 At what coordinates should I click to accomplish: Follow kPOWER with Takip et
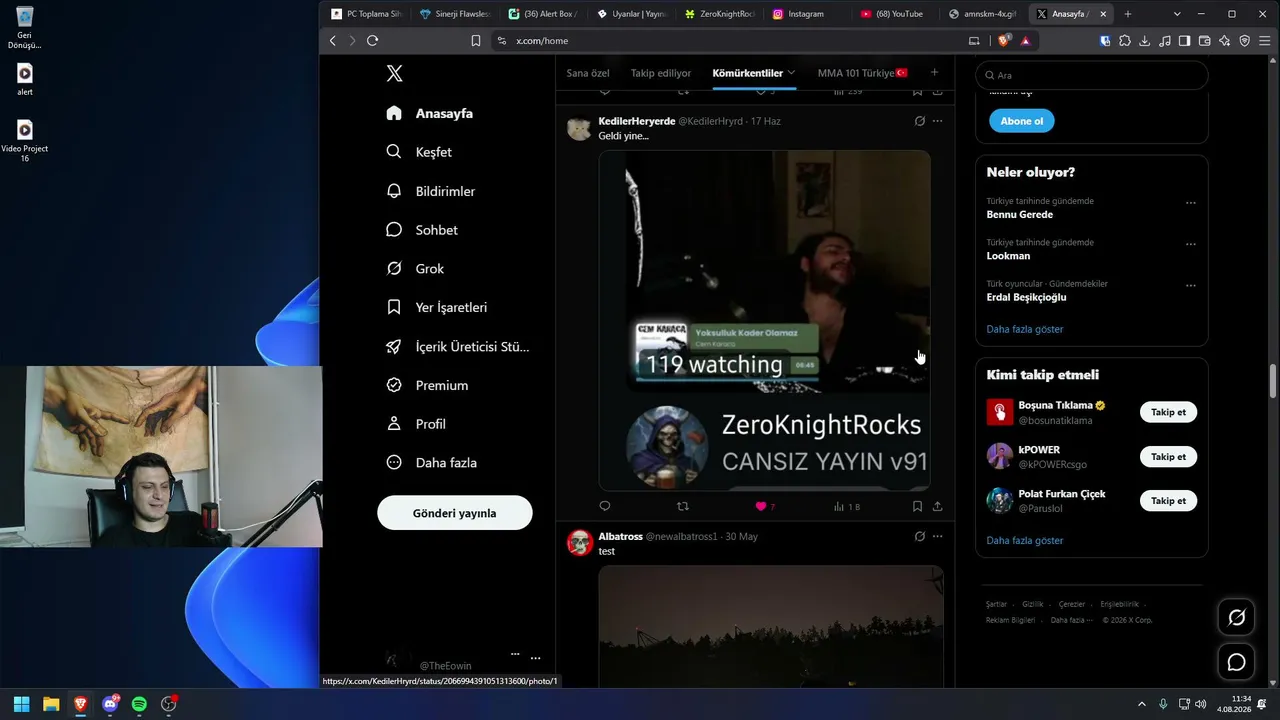tap(1168, 456)
